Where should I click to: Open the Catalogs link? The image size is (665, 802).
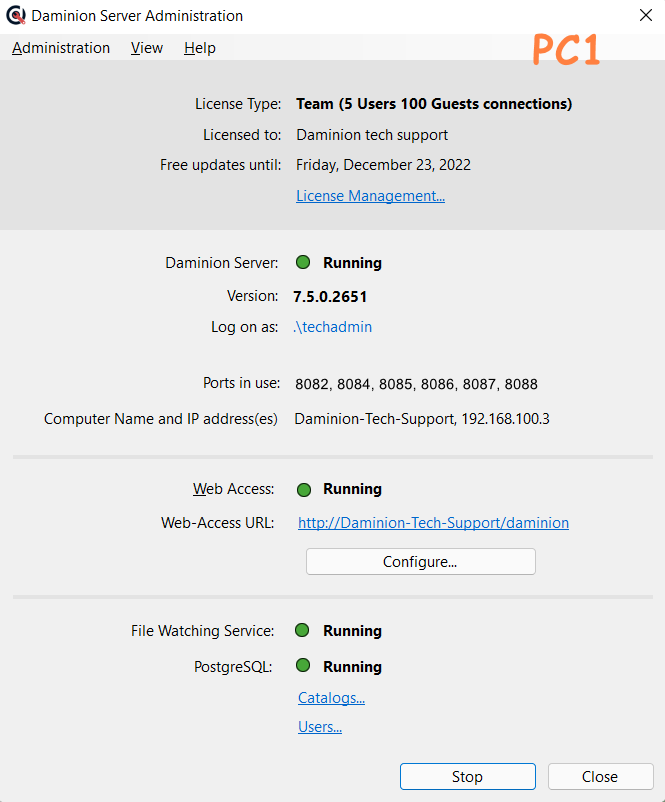(x=331, y=698)
